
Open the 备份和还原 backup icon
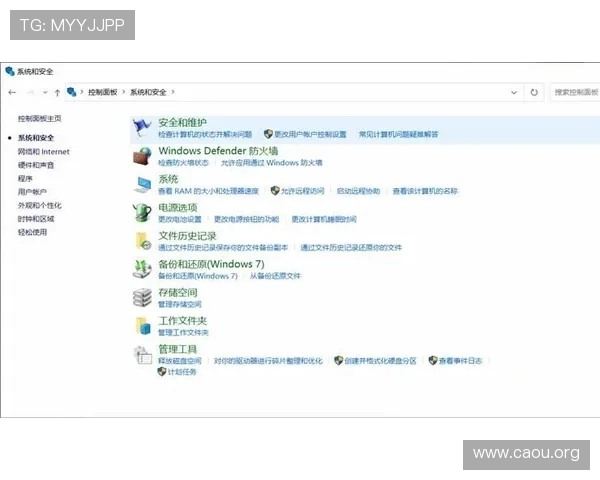point(142,269)
